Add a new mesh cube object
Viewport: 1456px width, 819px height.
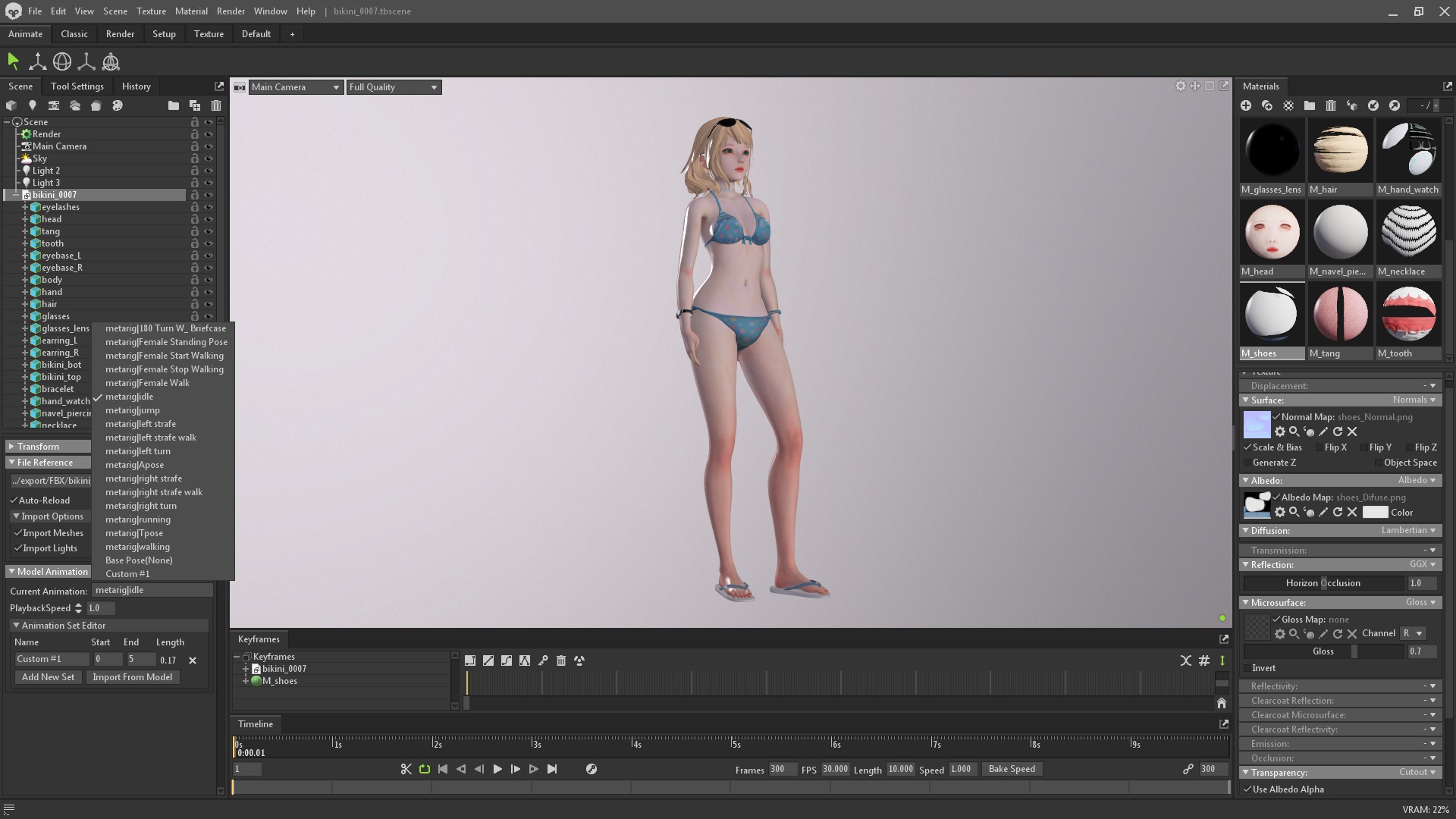click(11, 105)
